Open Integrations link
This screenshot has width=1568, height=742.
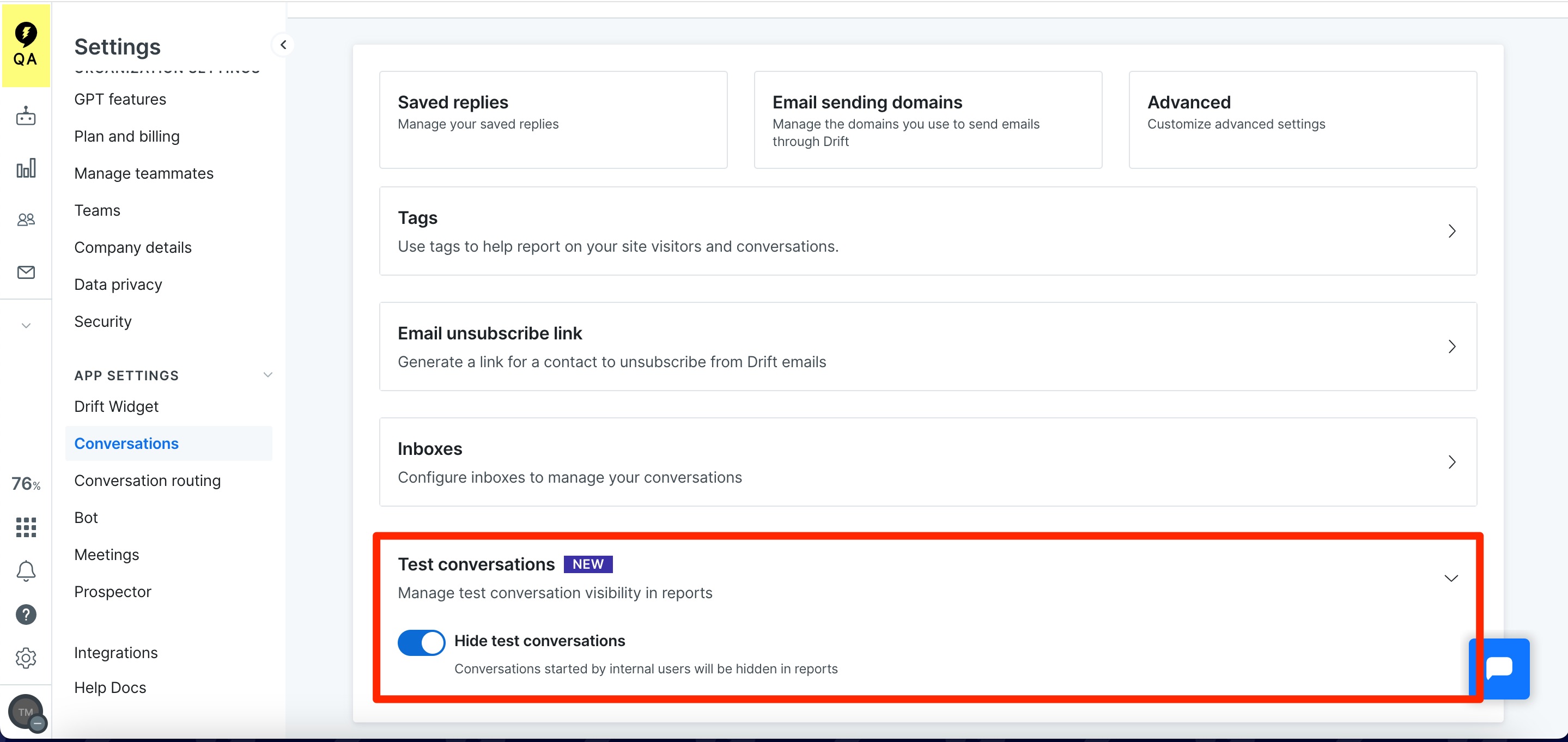[116, 653]
